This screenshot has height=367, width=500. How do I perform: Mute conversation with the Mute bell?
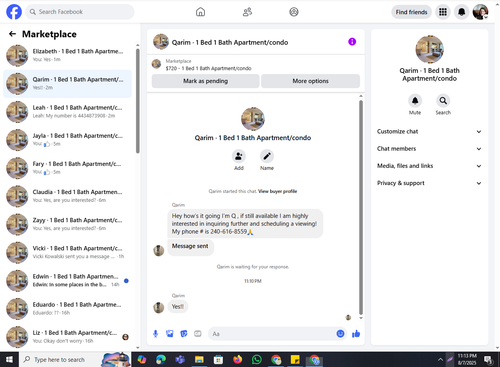[x=415, y=100]
